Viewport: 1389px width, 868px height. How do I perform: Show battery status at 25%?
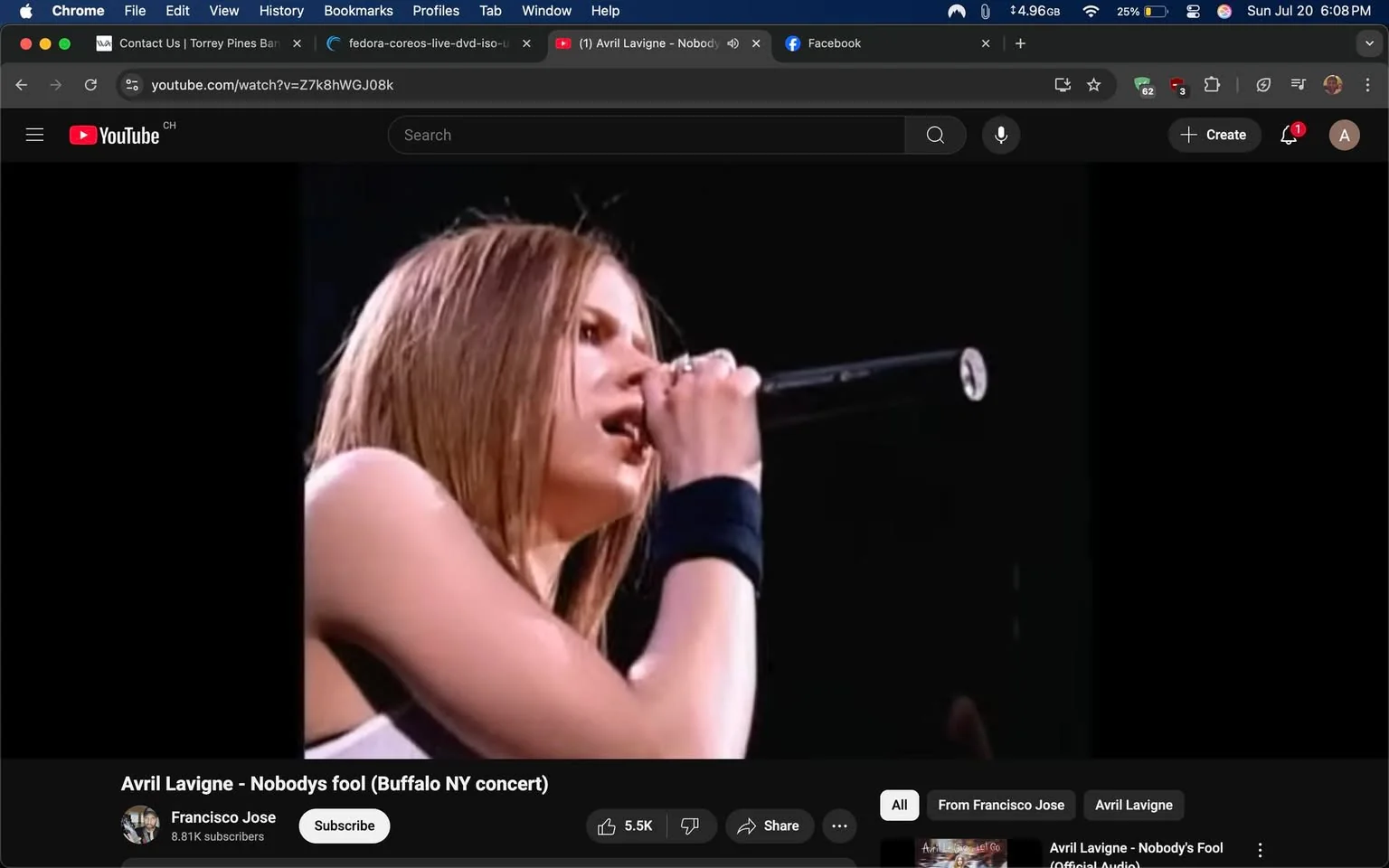(1142, 11)
